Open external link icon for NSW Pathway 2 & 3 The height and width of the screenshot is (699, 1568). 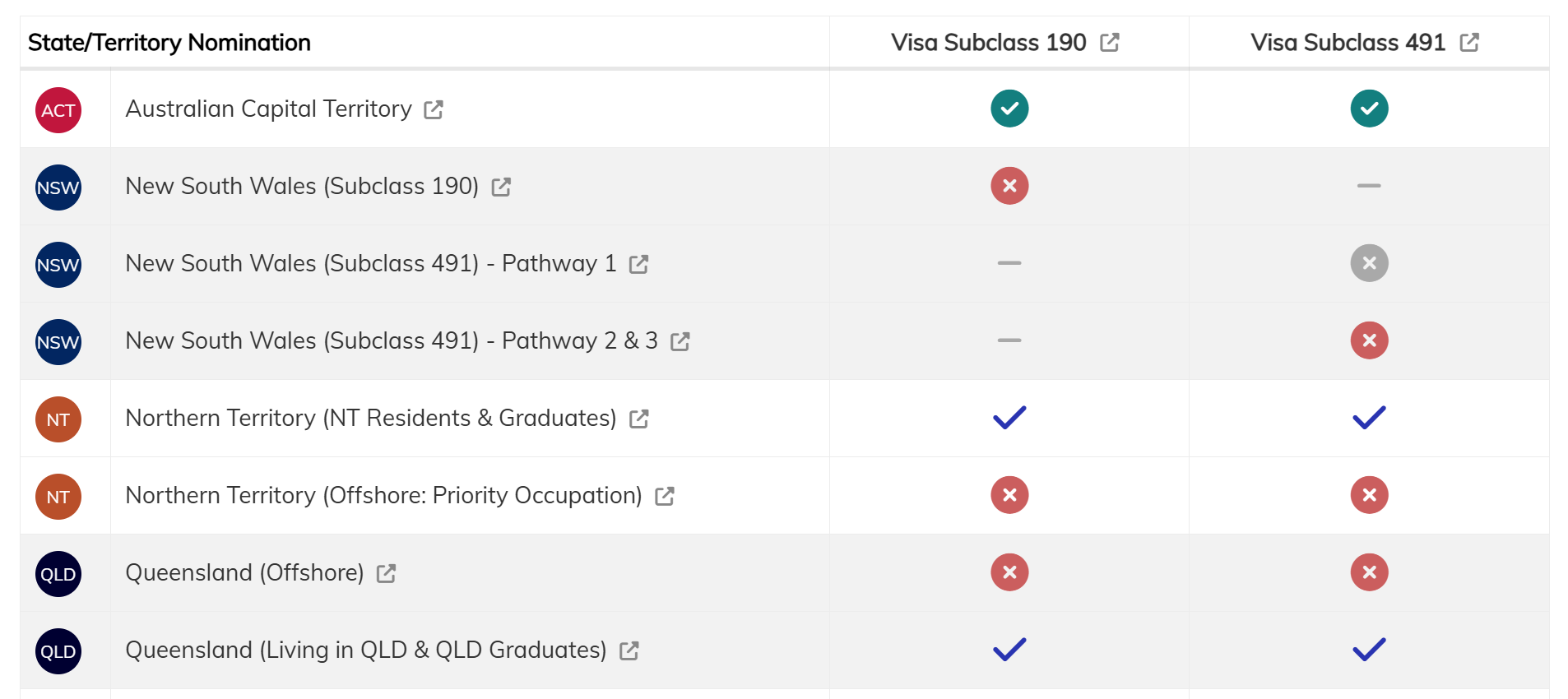pyautogui.click(x=680, y=341)
